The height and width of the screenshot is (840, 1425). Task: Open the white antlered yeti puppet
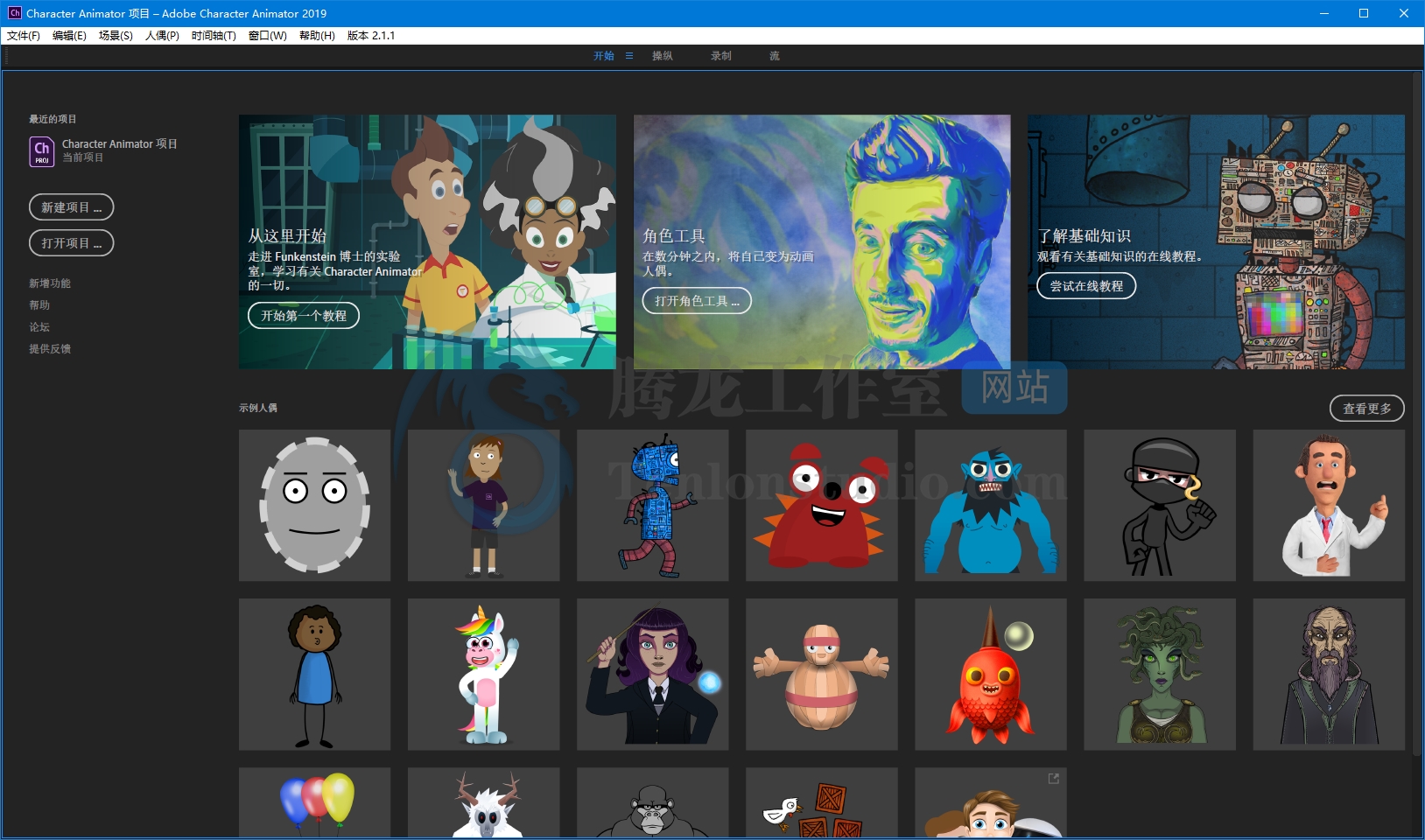click(484, 803)
